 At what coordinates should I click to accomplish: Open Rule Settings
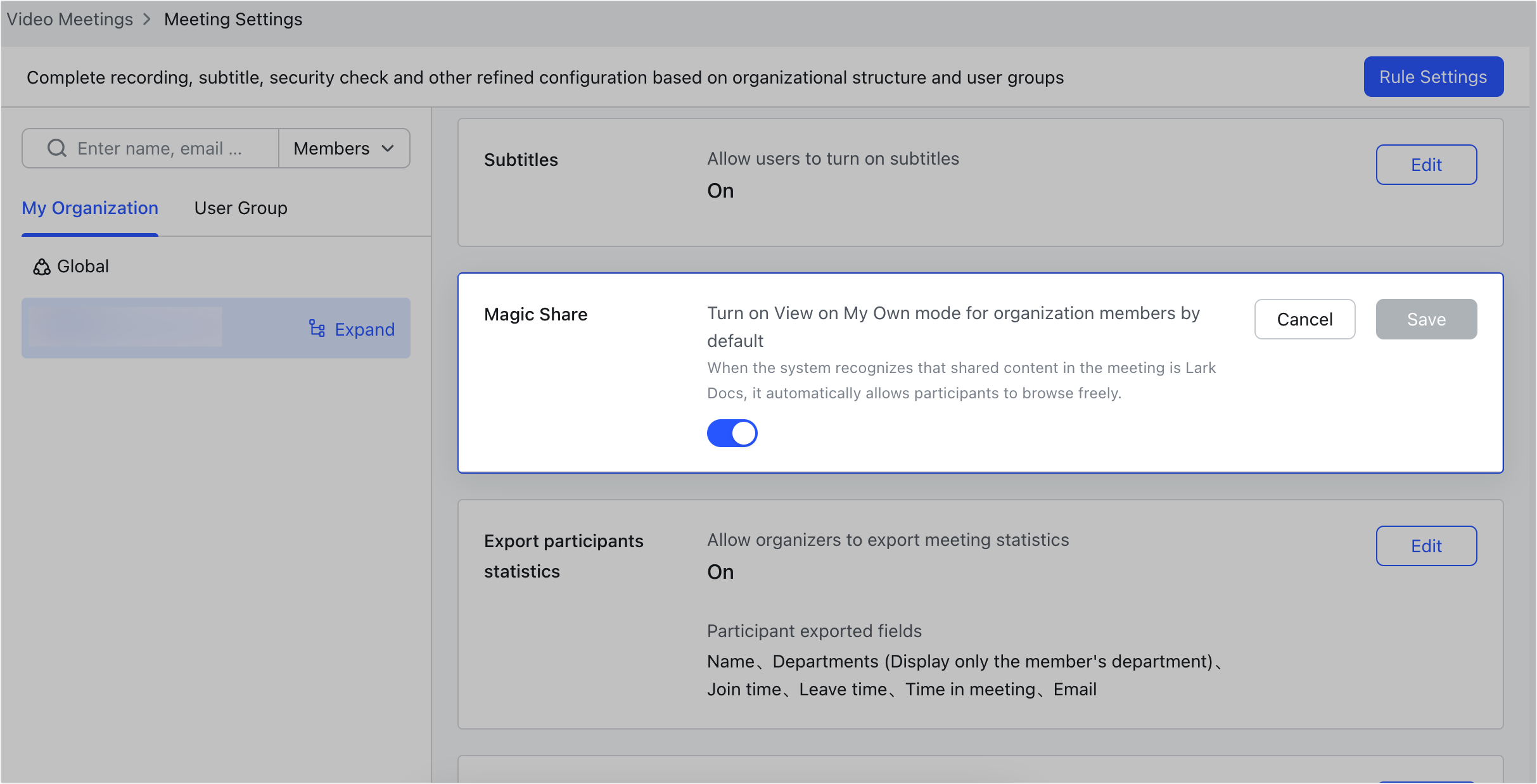pyautogui.click(x=1433, y=77)
